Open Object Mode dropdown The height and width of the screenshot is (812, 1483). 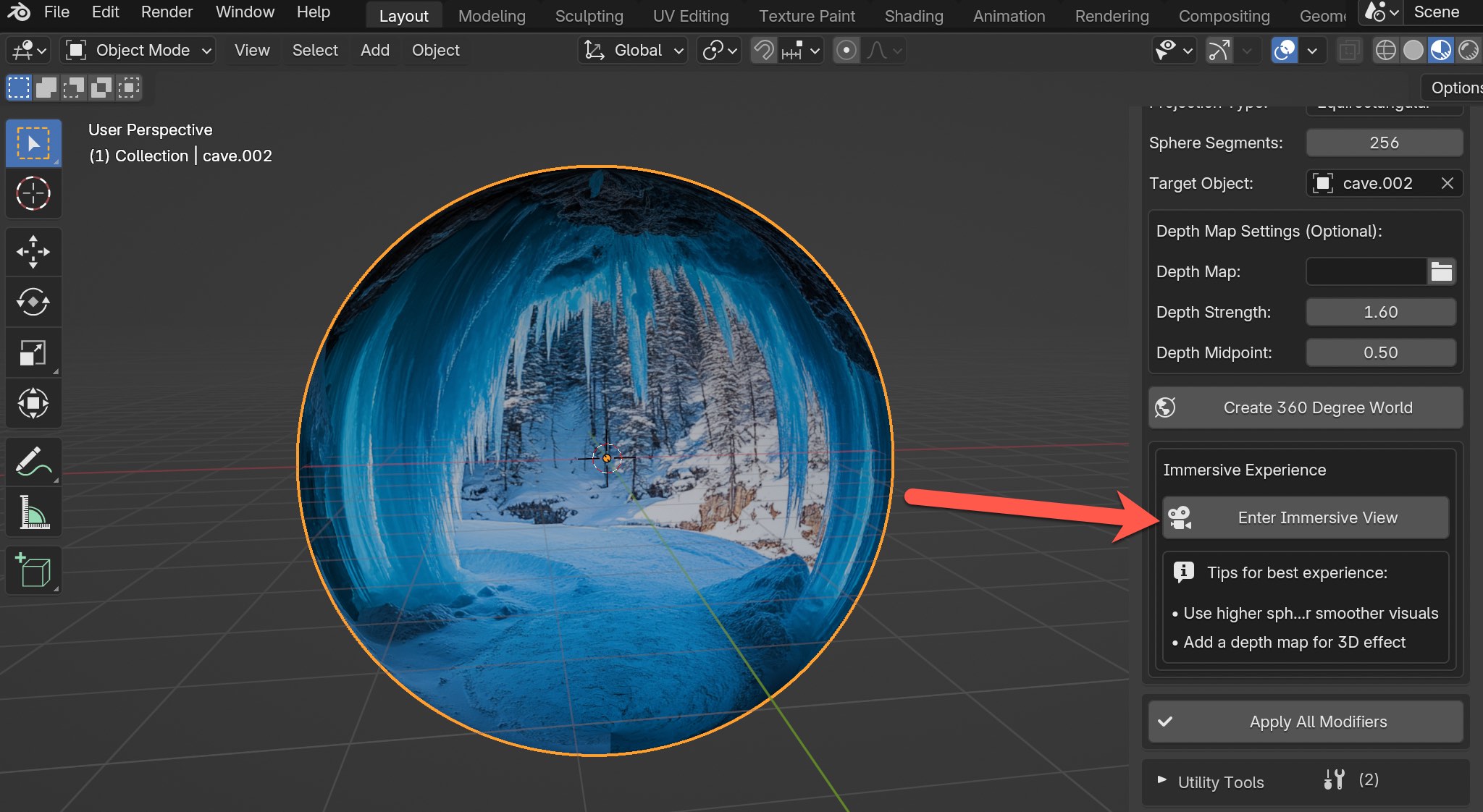pos(138,51)
